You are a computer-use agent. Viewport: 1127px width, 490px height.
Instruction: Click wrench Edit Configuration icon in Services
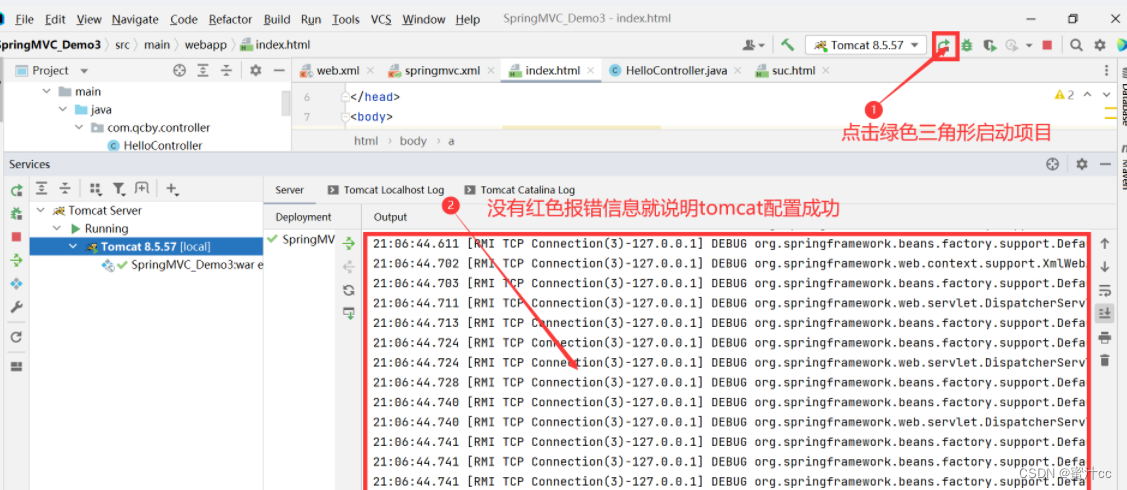pyautogui.click(x=16, y=307)
